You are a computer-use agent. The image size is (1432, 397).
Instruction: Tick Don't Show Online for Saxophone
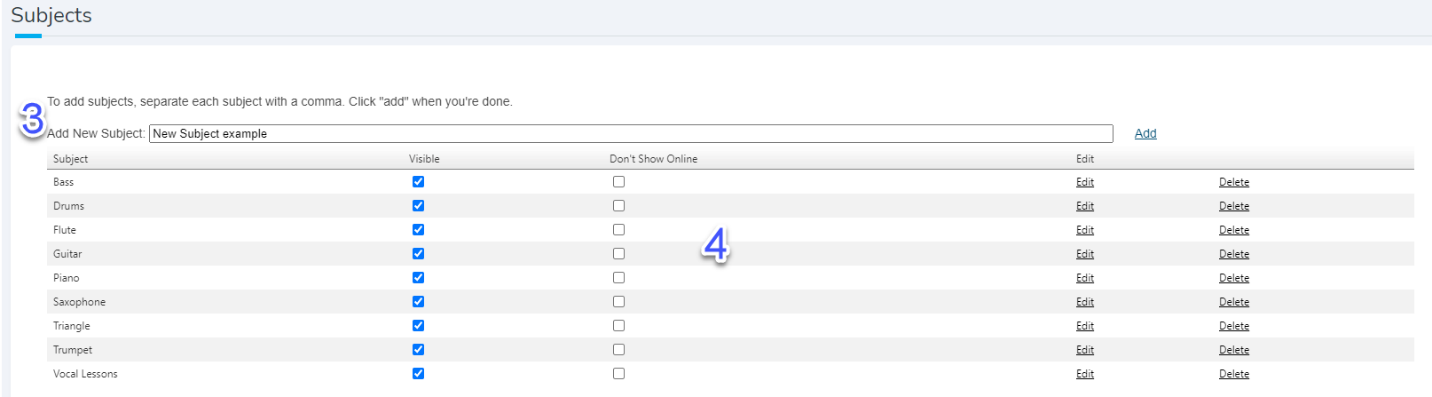click(619, 302)
